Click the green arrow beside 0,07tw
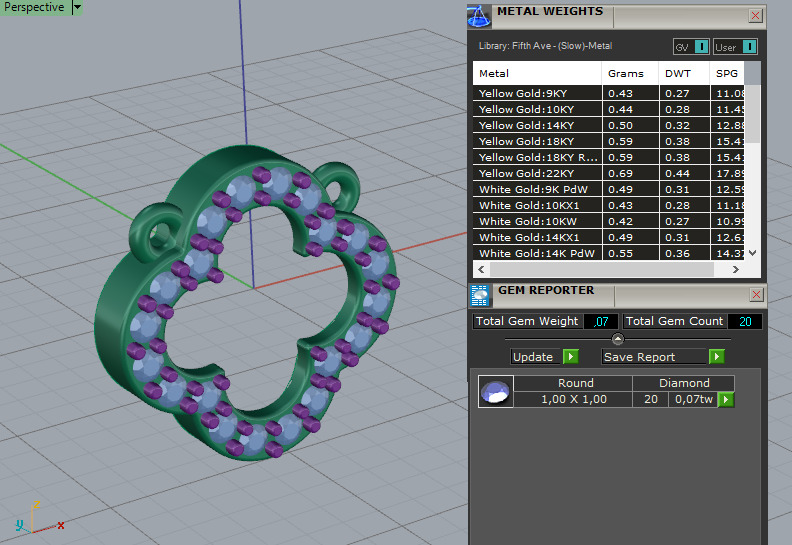Viewport: 792px width, 545px height. (x=726, y=400)
